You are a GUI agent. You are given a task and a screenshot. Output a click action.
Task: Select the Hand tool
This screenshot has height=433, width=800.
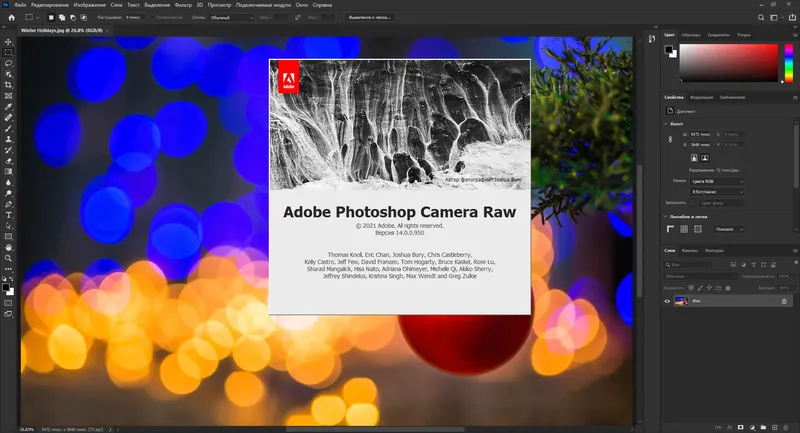click(8, 247)
